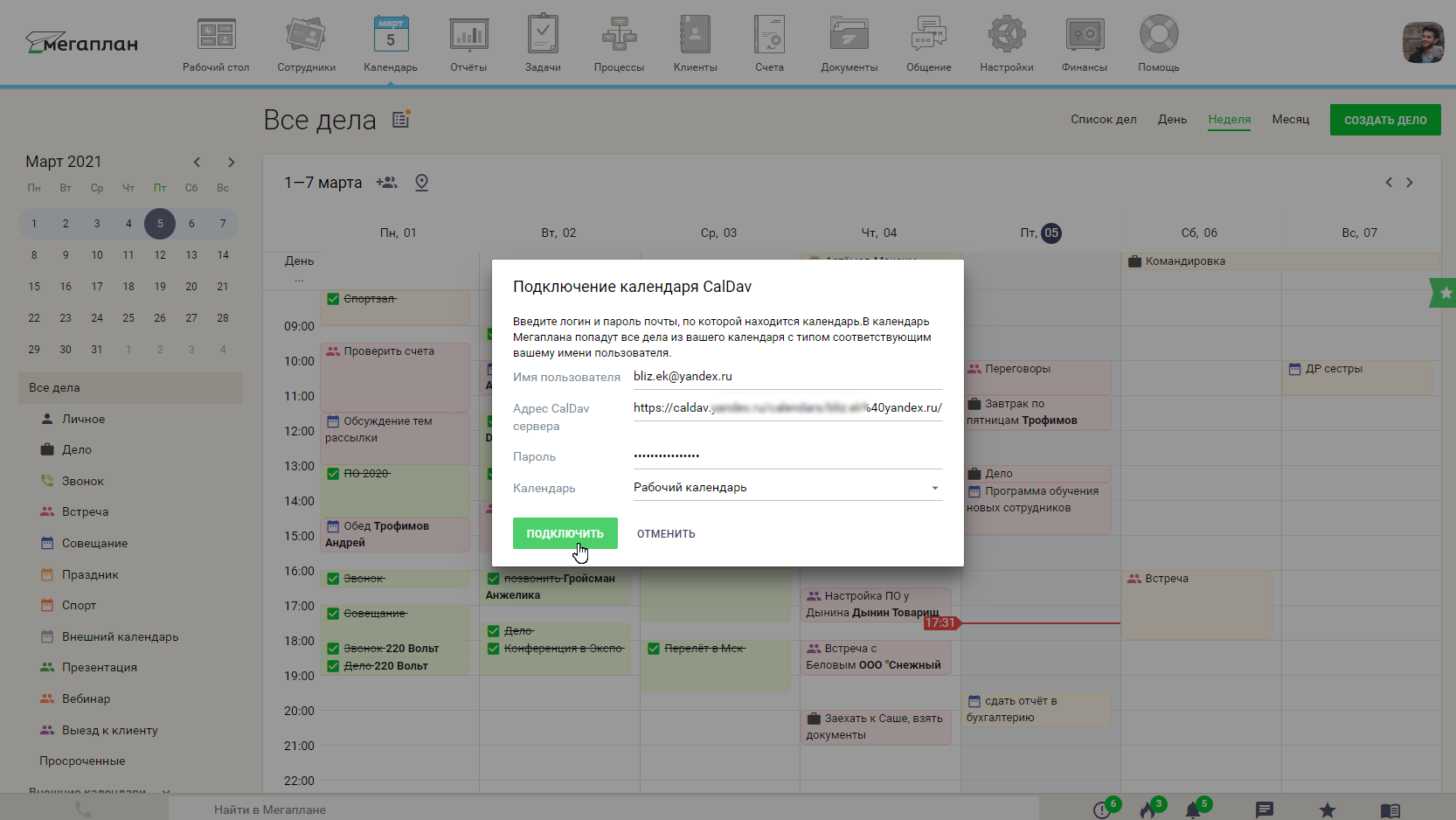This screenshot has width=1456, height=820.
Task: Click the Мегаплан logo
Action: 81,43
